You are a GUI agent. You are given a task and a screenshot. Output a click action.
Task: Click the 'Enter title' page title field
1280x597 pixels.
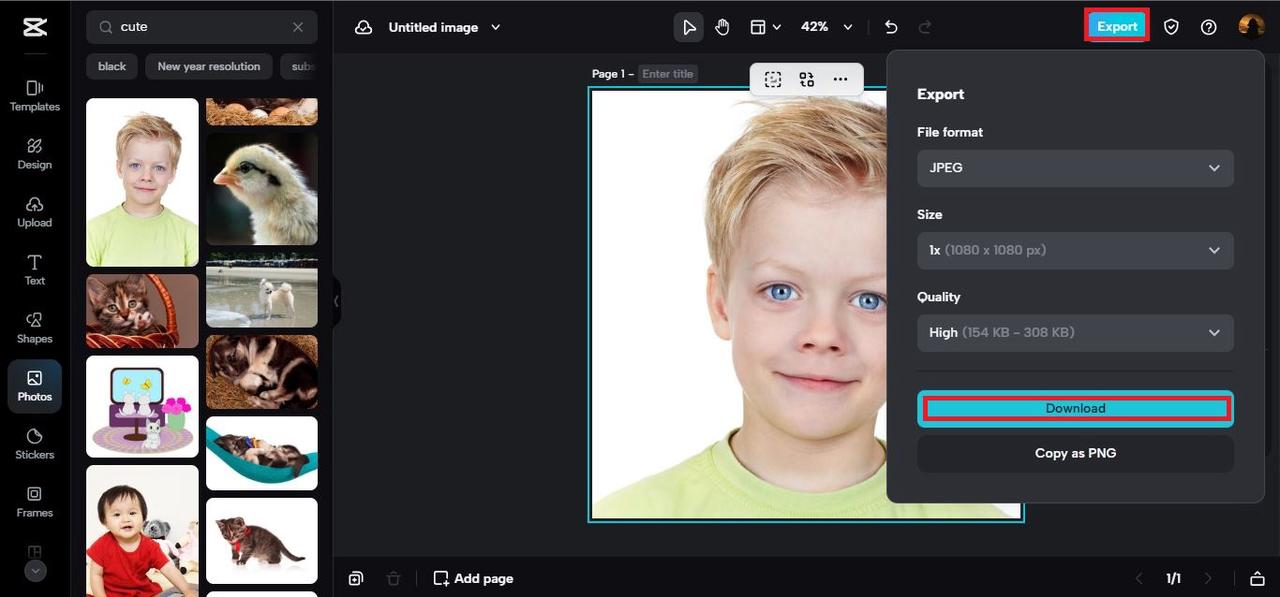pyautogui.click(x=668, y=74)
